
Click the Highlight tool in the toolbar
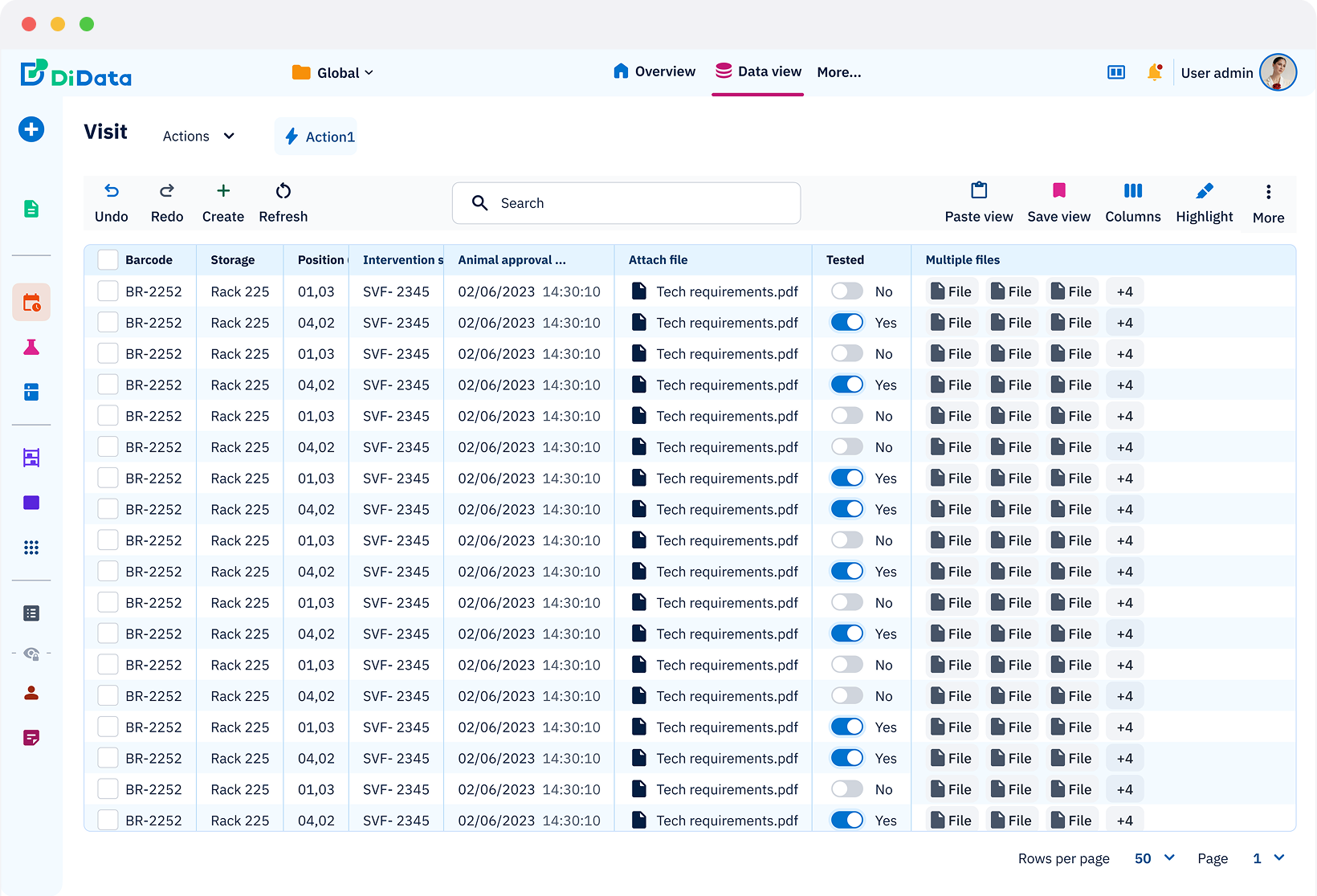1204,202
